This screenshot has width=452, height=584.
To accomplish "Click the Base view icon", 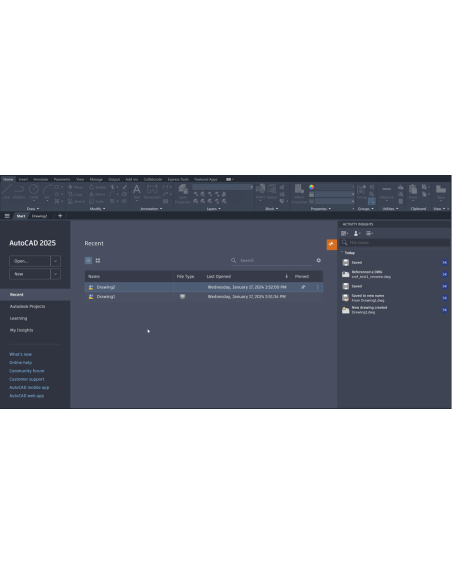I will click(441, 191).
